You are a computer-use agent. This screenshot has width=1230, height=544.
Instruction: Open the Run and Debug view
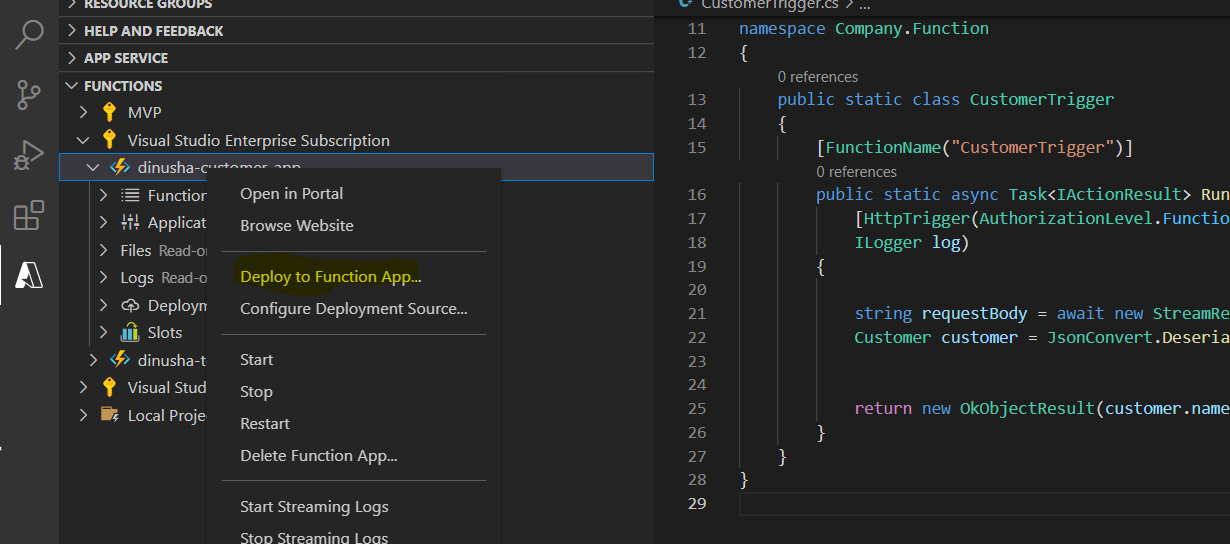tap(29, 155)
